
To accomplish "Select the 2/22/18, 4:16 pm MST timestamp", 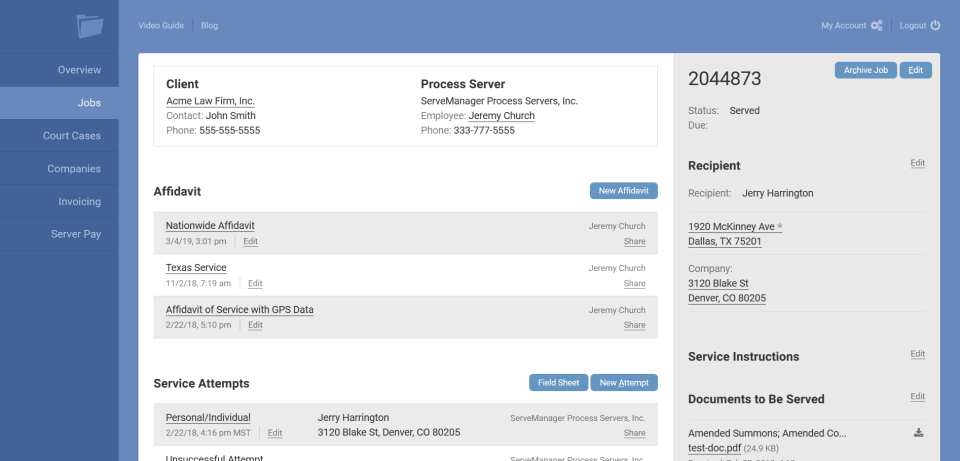I will tap(208, 433).
